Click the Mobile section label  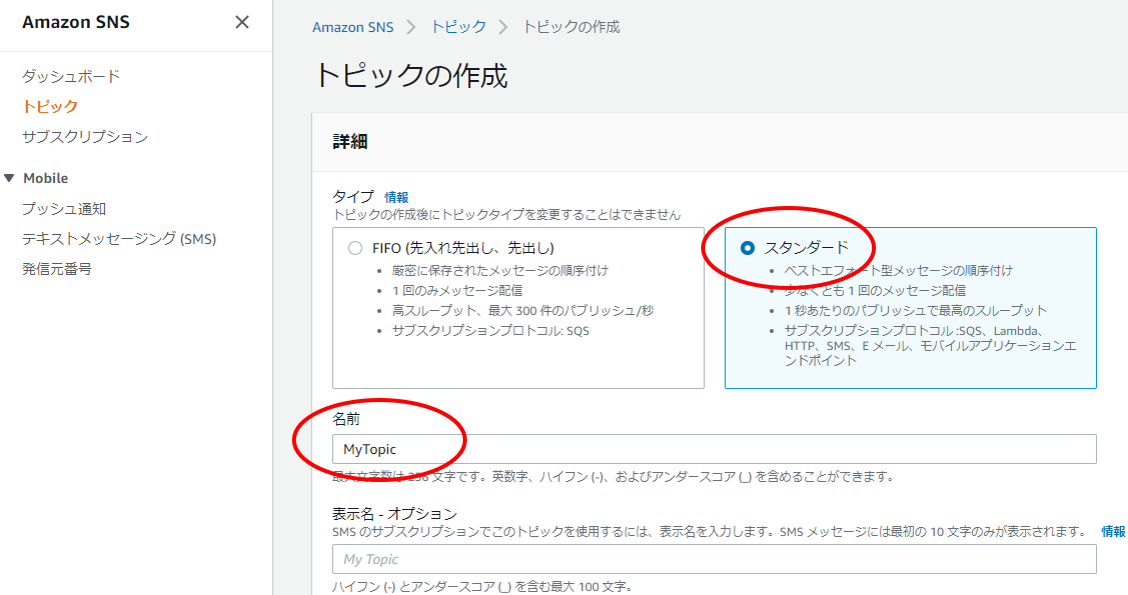click(45, 178)
